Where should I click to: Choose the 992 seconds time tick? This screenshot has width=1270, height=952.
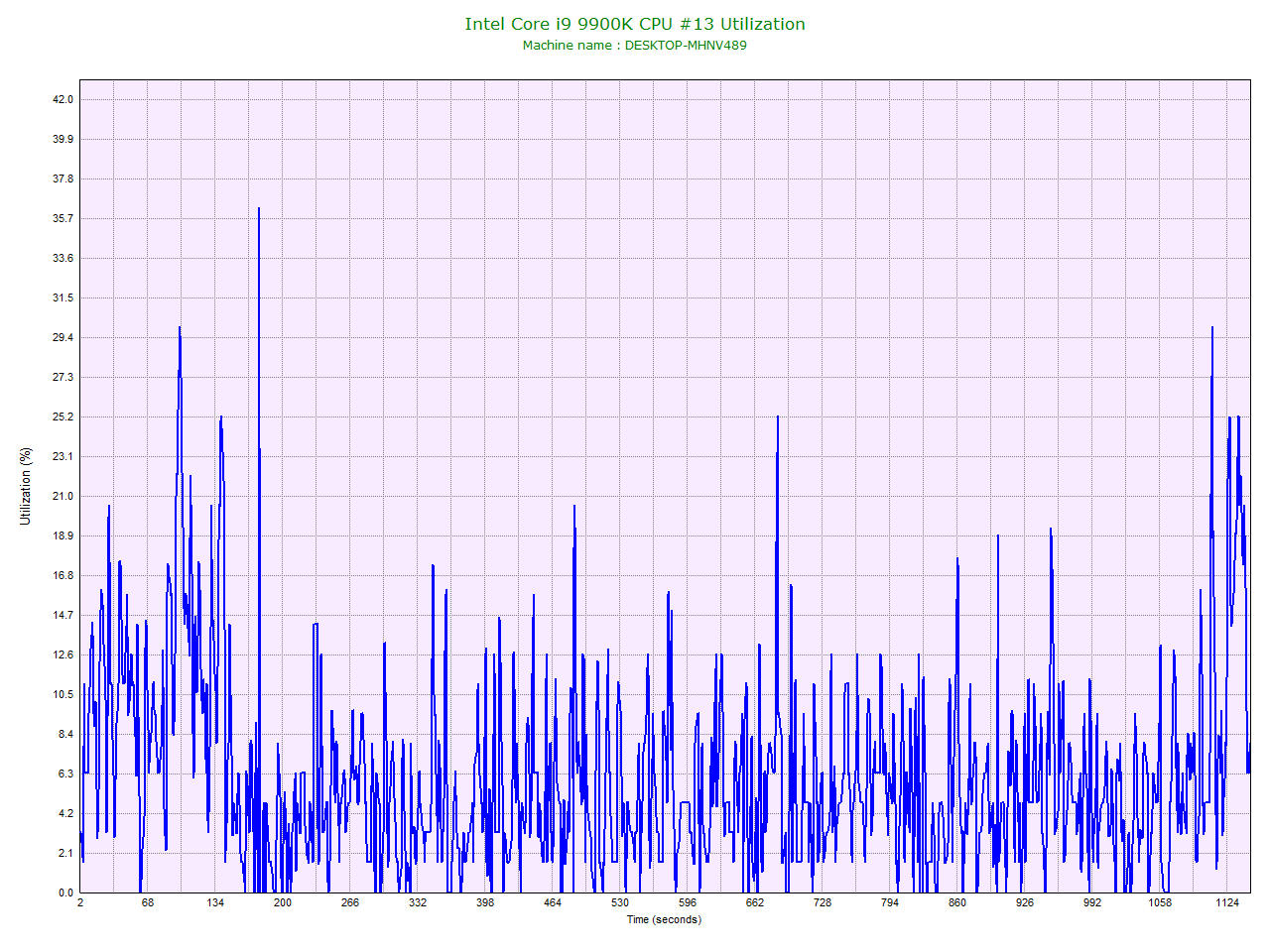point(1092,902)
